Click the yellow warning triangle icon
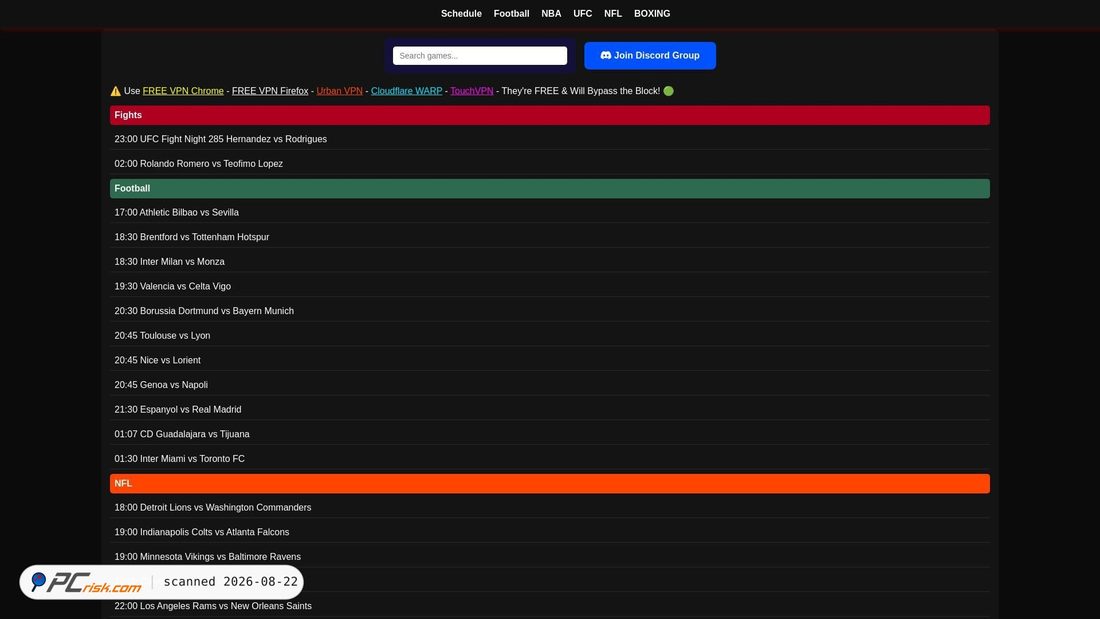This screenshot has height=619, width=1100. (x=116, y=91)
